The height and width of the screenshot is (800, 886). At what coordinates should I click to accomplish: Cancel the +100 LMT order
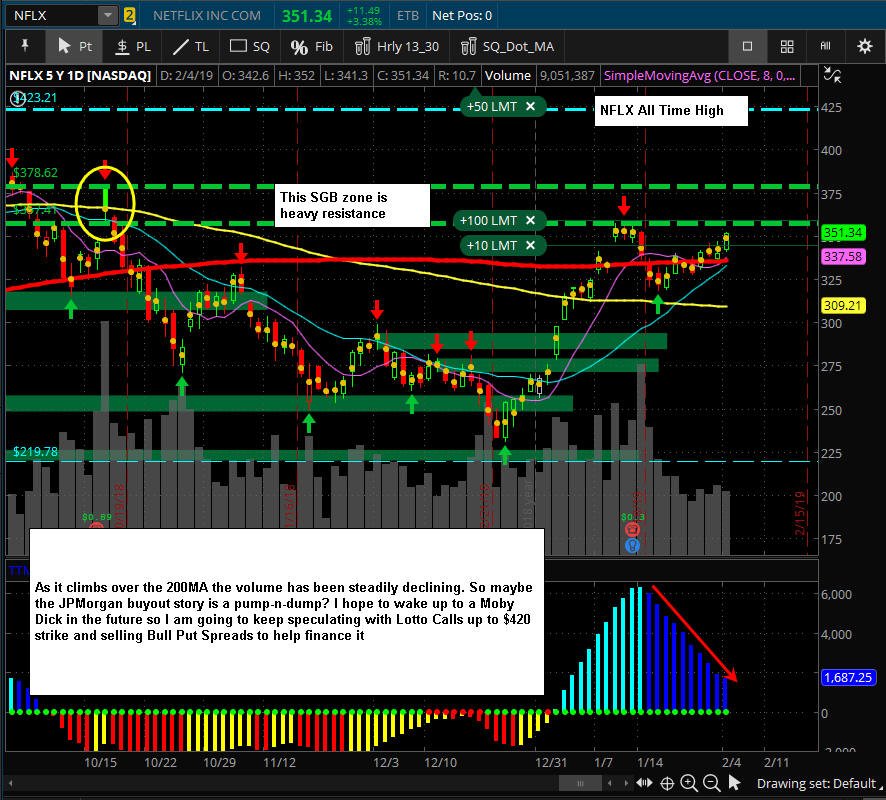click(530, 220)
